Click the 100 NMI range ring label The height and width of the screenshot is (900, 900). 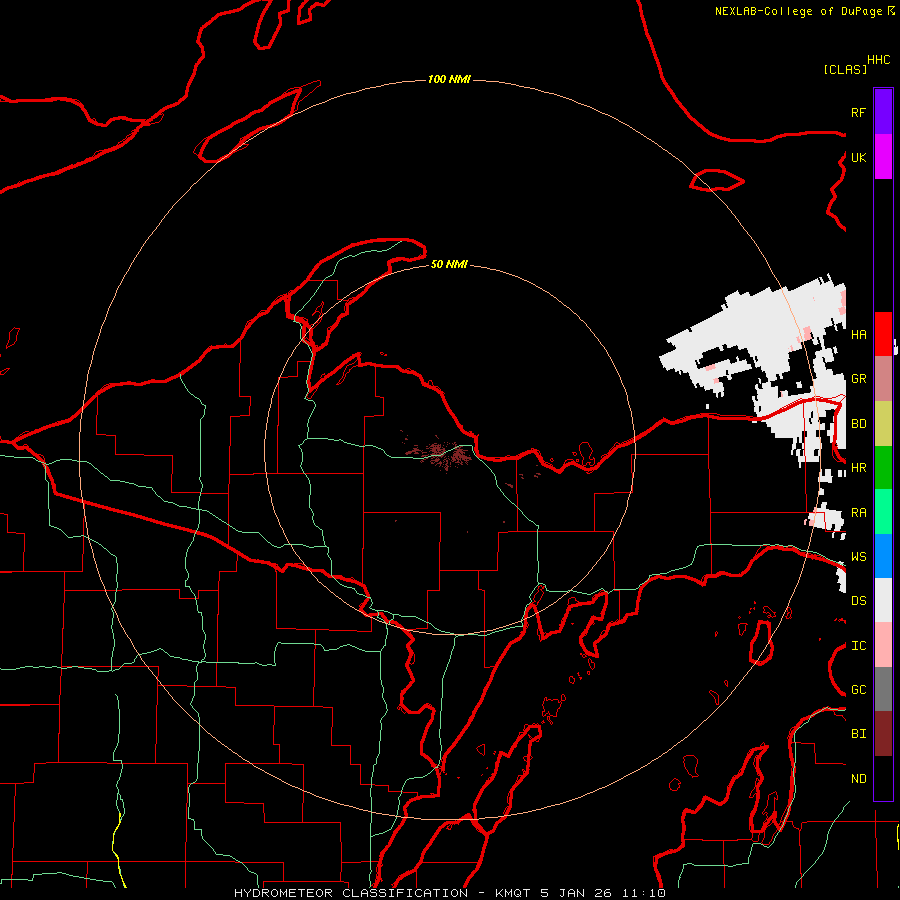click(449, 79)
